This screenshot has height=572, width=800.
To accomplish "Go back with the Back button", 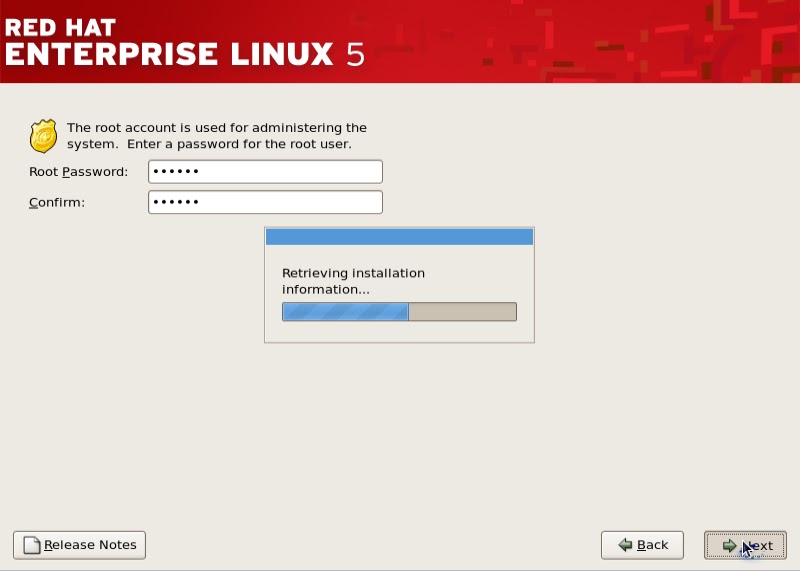I will 642,545.
